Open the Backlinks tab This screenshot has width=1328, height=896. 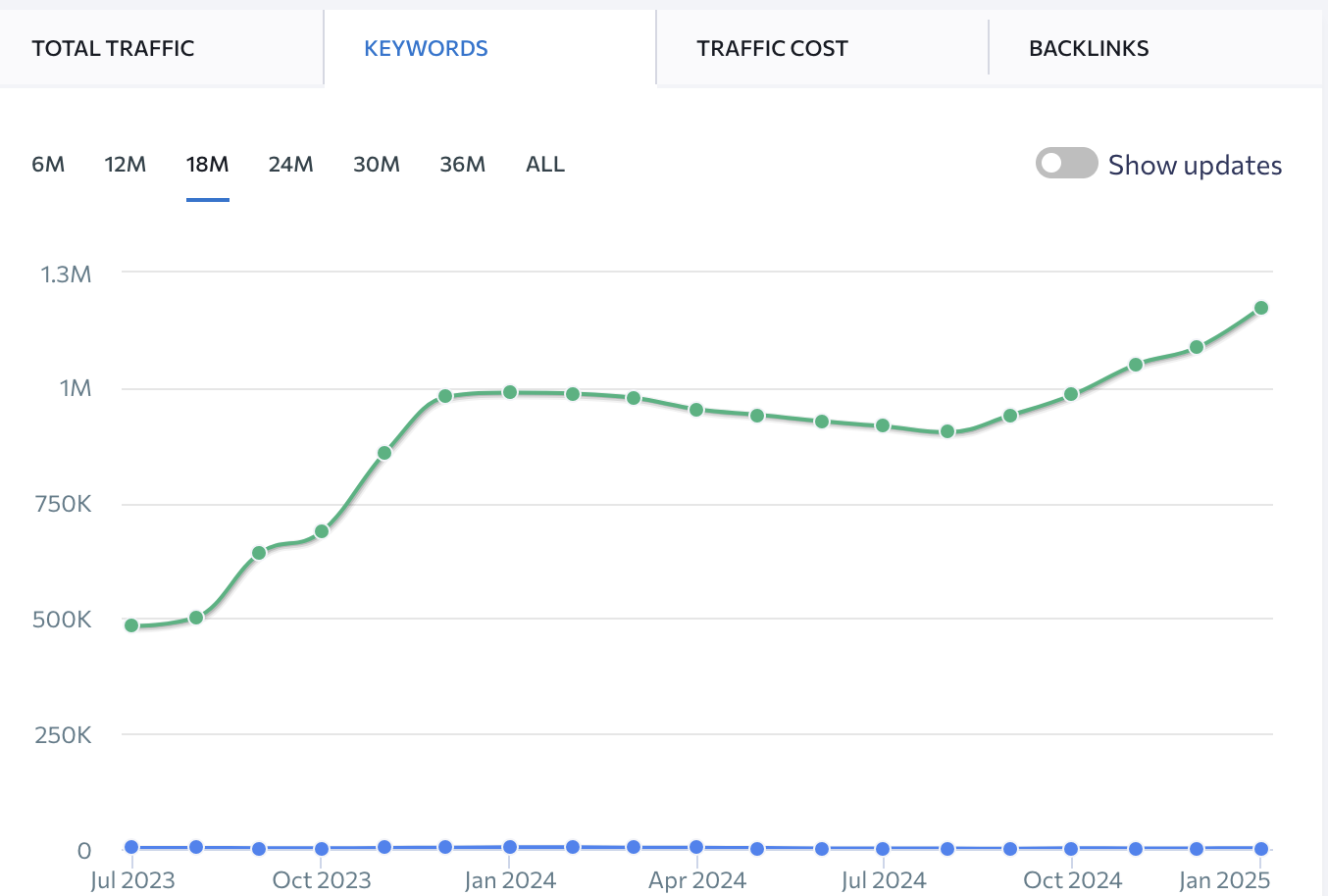tap(1089, 48)
